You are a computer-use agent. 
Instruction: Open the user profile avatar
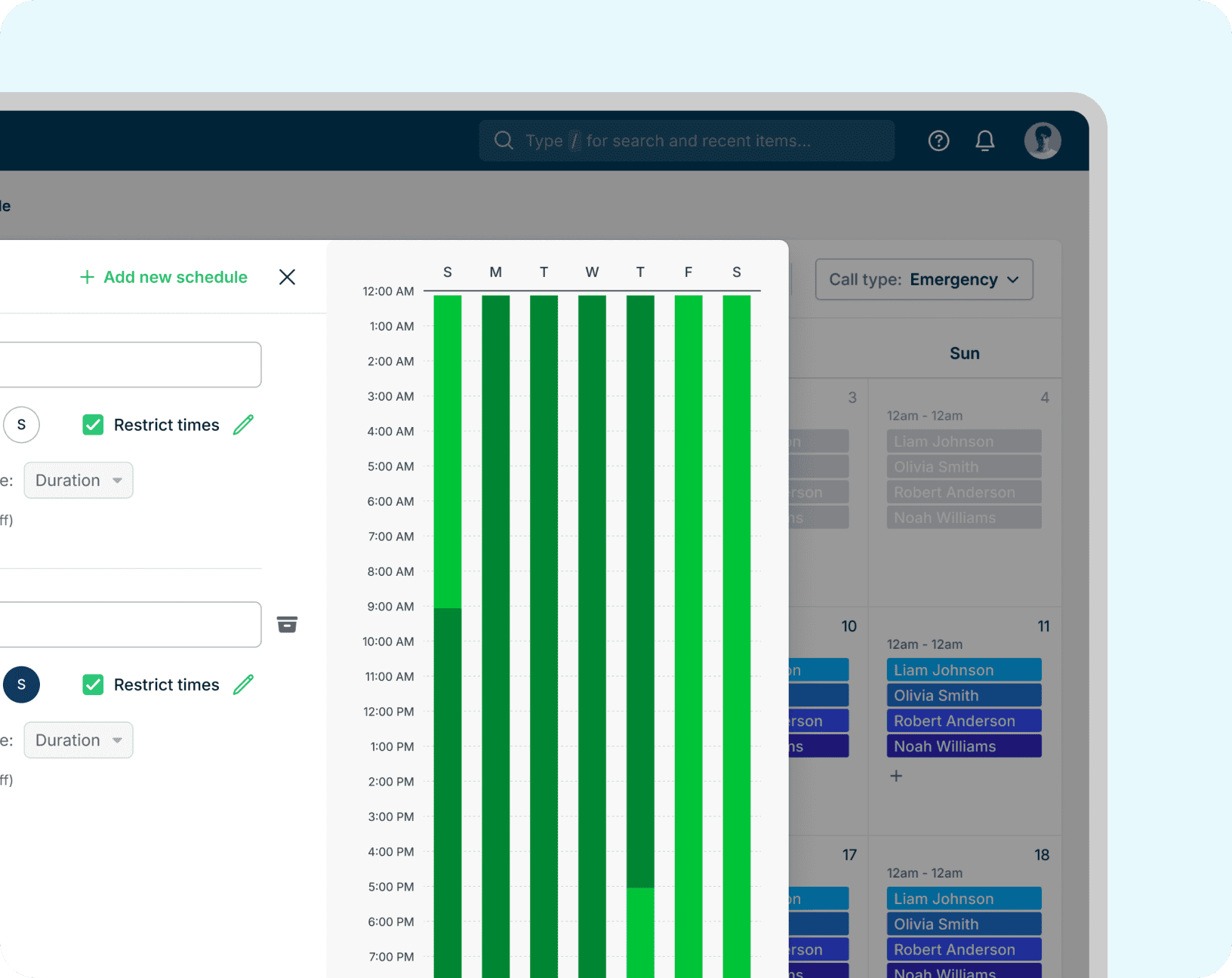1042,141
